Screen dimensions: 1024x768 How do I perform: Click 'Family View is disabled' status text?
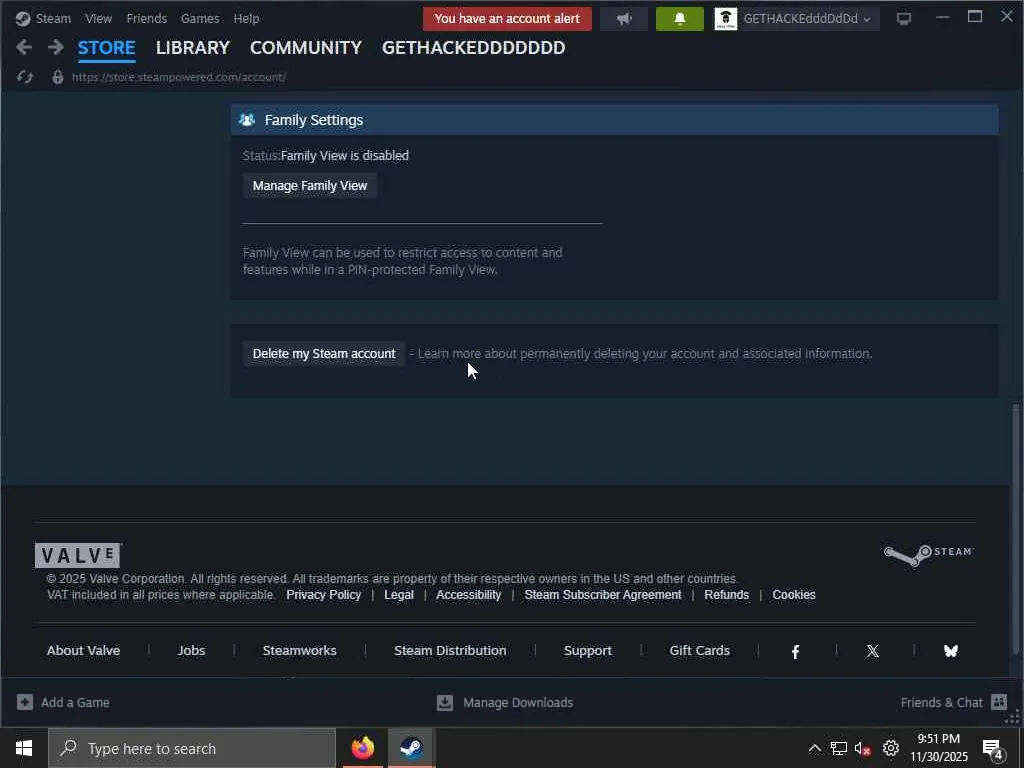pos(344,155)
